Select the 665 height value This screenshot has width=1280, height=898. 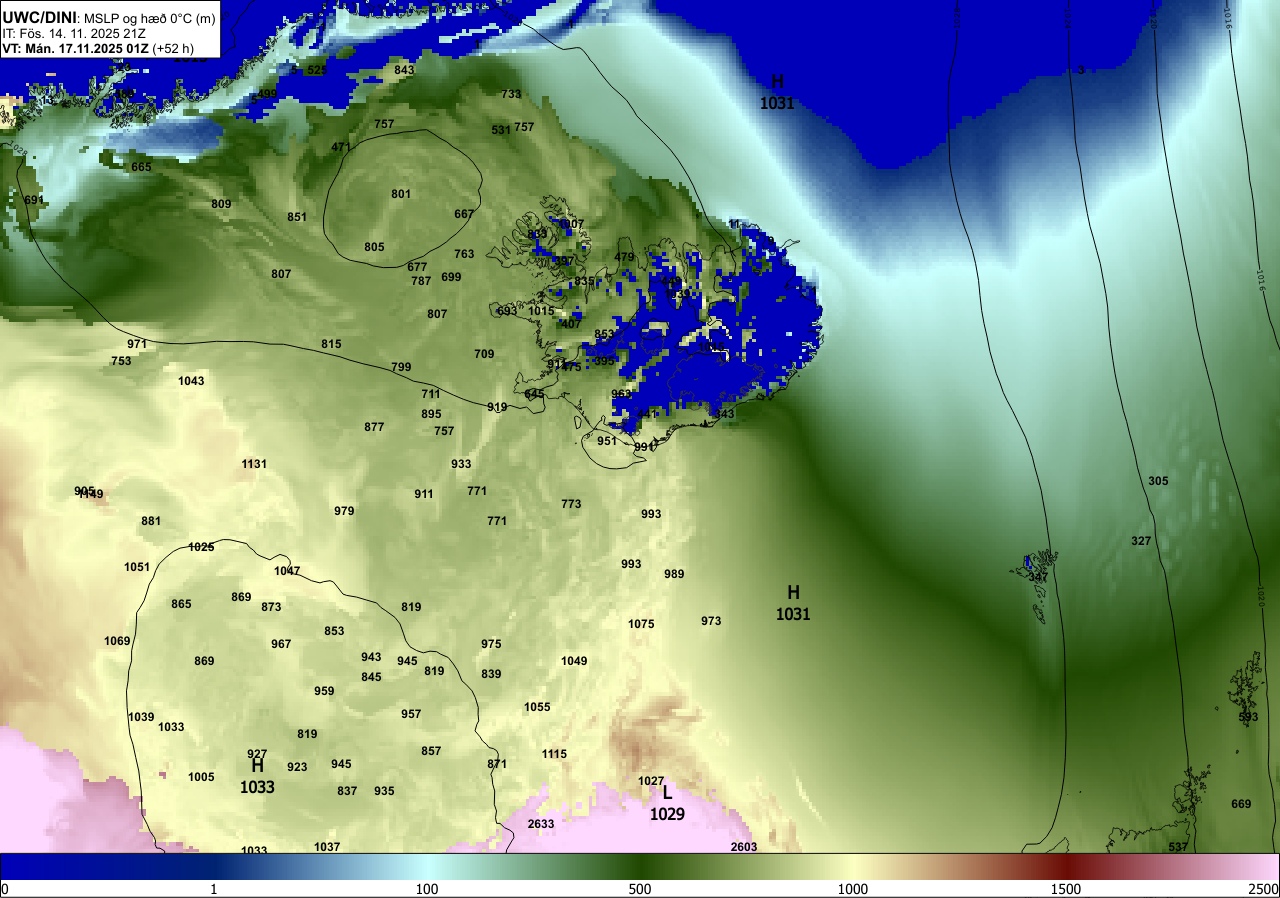[141, 167]
